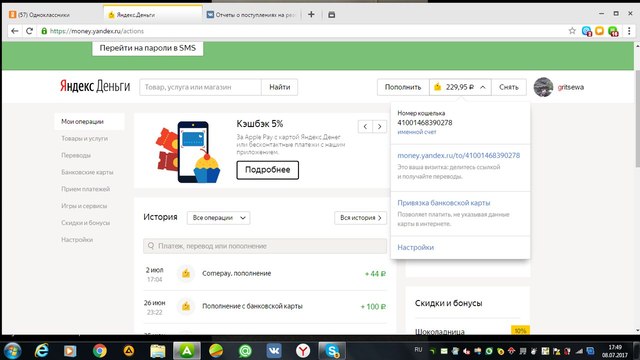Image resolution: width=640 pixels, height=360 pixels.
Task: Collapse the balance dropdown via the chevron
Action: tap(483, 87)
